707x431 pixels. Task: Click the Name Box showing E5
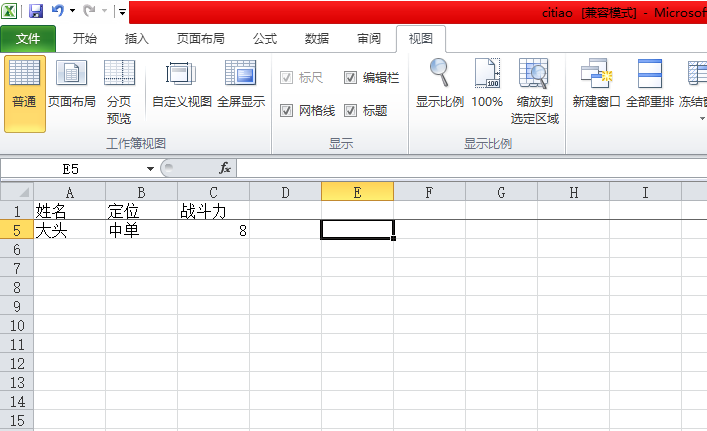[x=72, y=169]
